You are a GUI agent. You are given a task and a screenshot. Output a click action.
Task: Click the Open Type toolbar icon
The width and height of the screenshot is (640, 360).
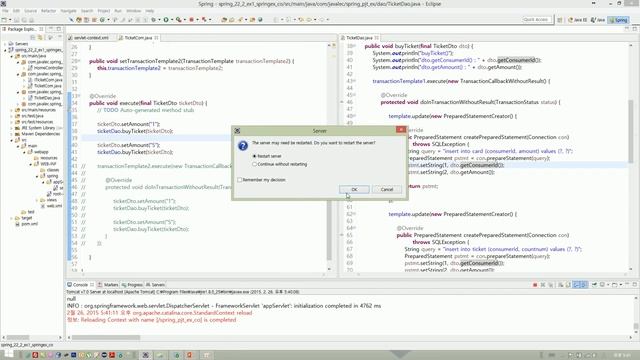click(224, 20)
